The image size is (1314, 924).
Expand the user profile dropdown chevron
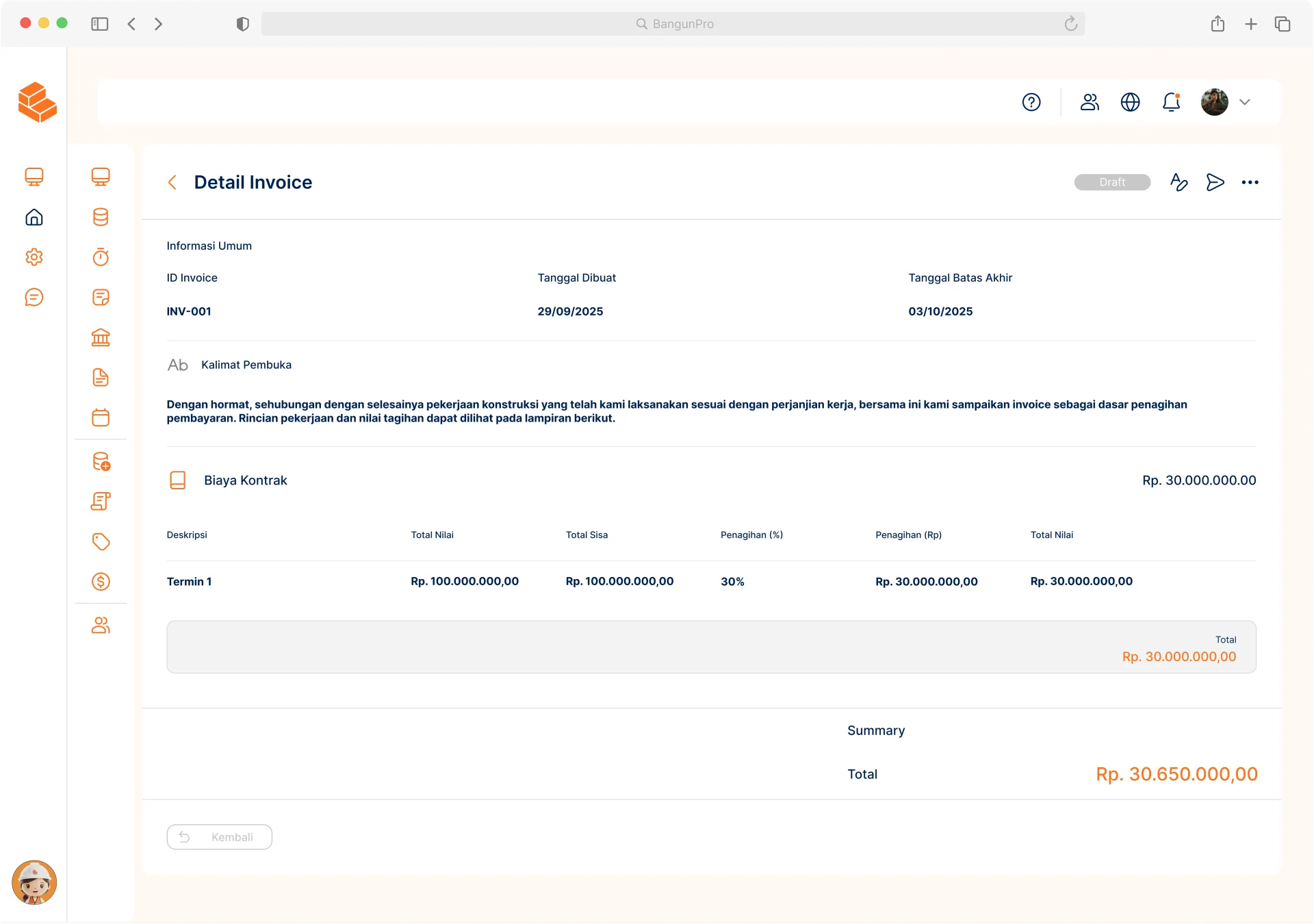coord(1245,102)
